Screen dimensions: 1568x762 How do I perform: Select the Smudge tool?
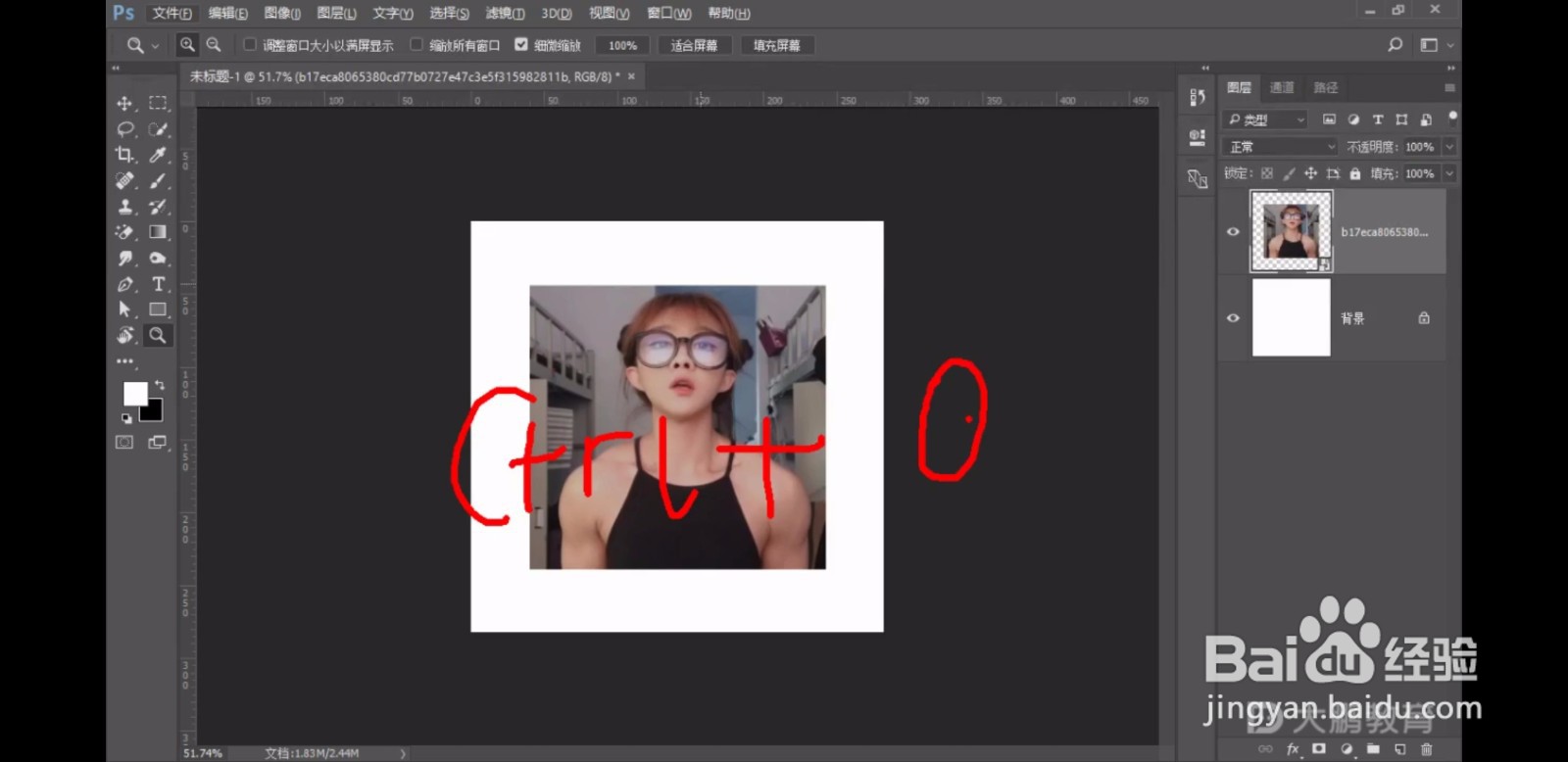124,258
